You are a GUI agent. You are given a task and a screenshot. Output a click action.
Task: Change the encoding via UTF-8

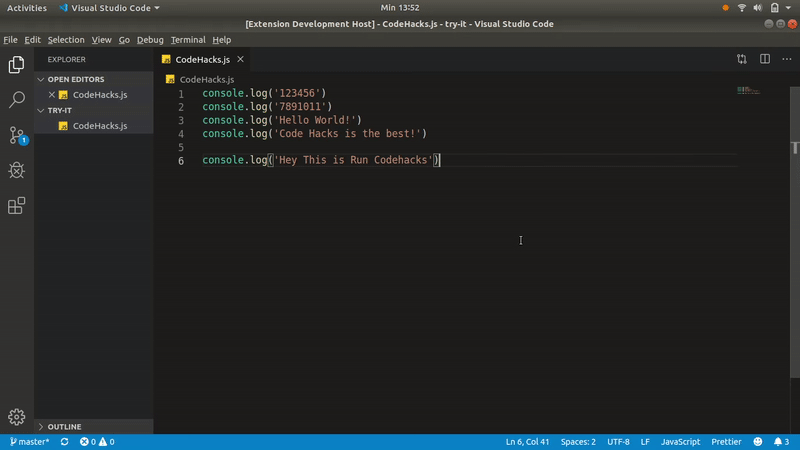618,442
